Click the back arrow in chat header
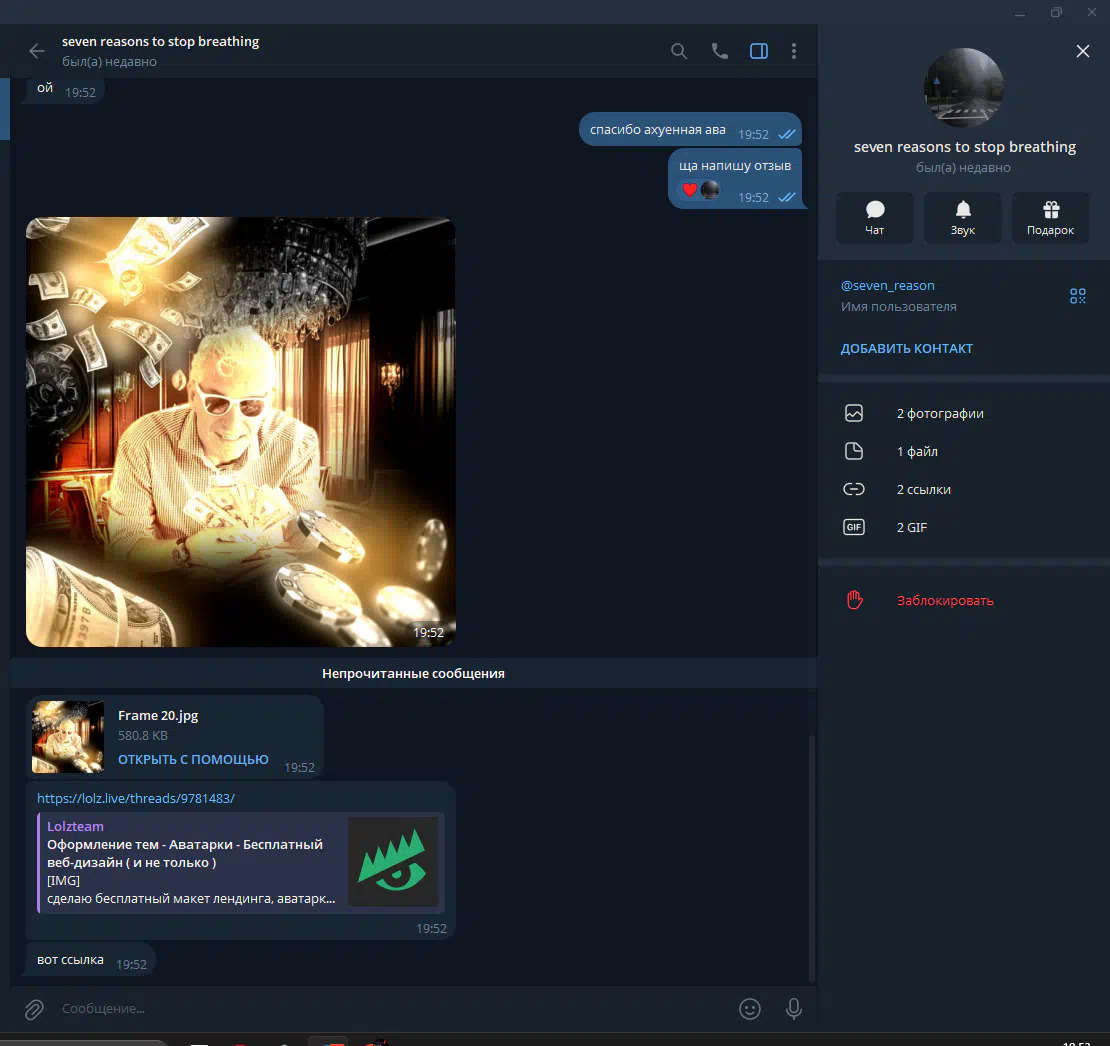Viewport: 1110px width, 1046px height. [37, 51]
